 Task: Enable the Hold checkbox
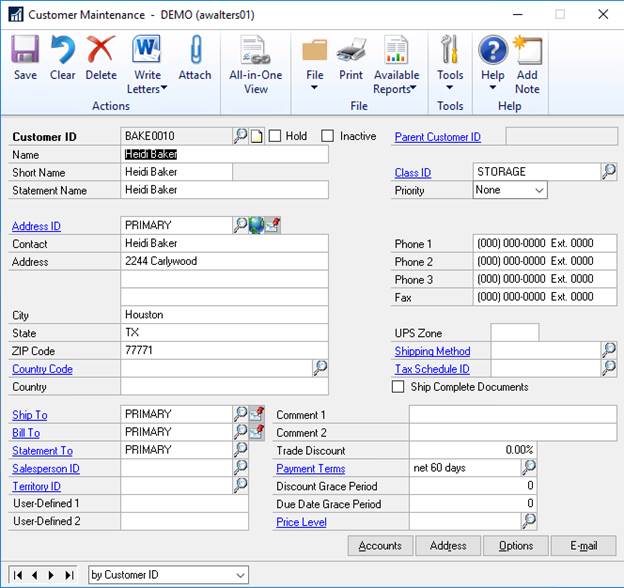pos(275,136)
